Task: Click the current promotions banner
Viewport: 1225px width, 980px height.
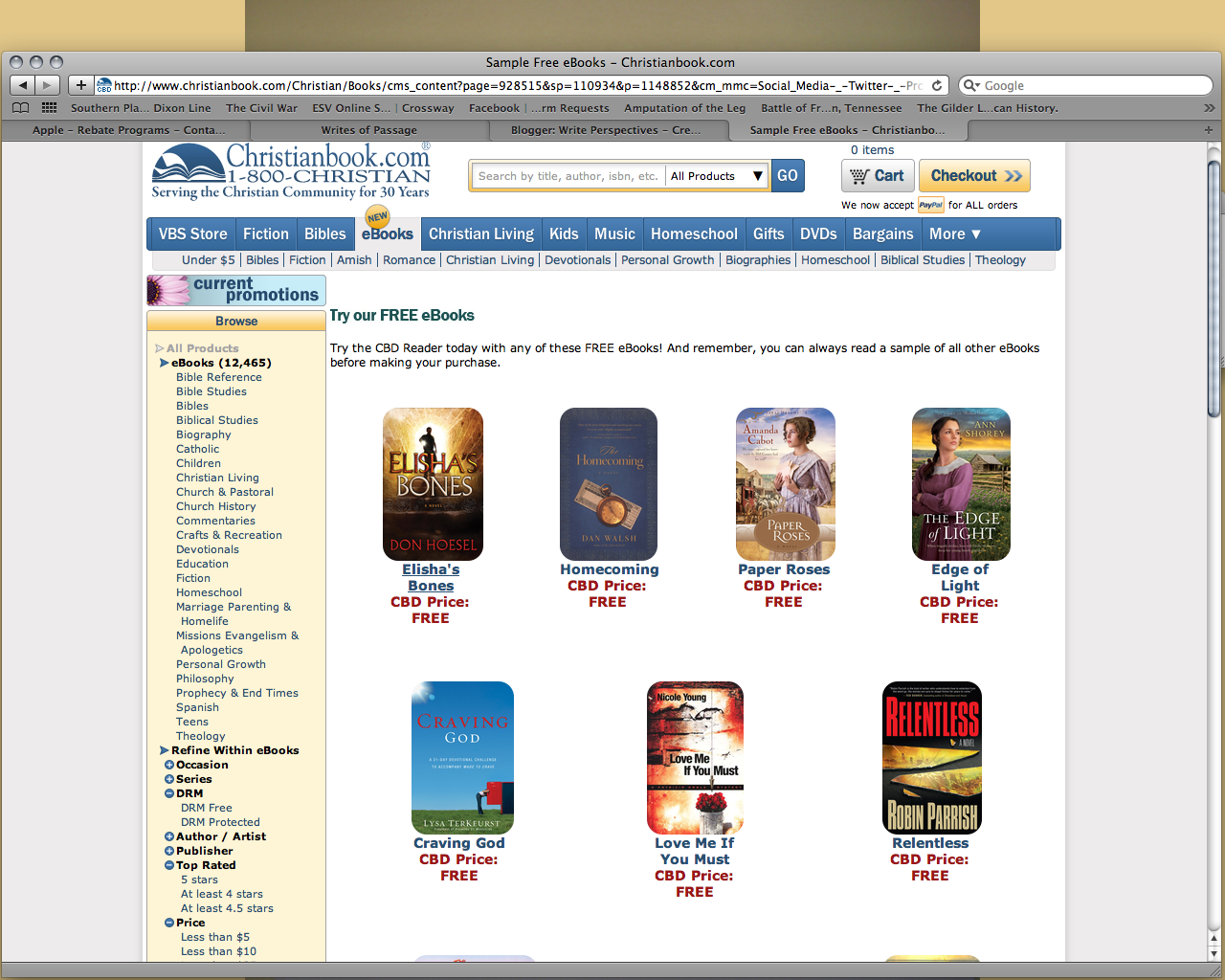Action: click(236, 290)
